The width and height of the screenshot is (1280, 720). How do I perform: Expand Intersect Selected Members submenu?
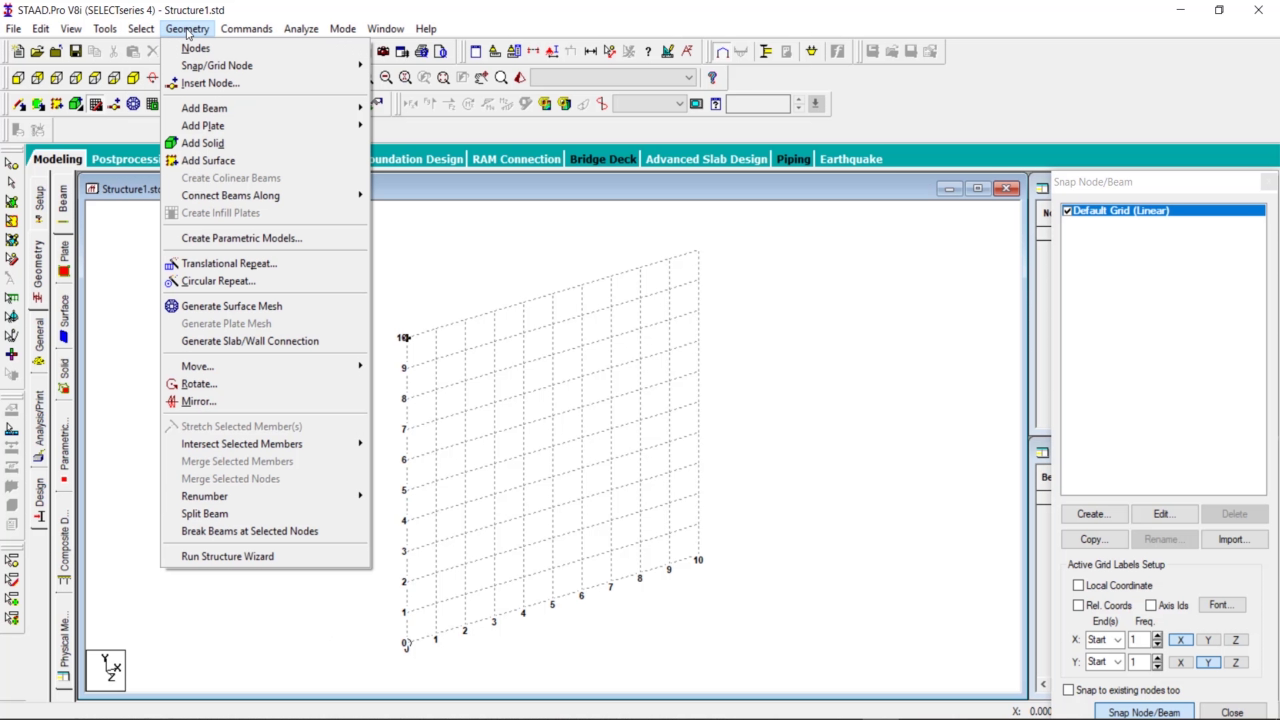click(x=265, y=444)
